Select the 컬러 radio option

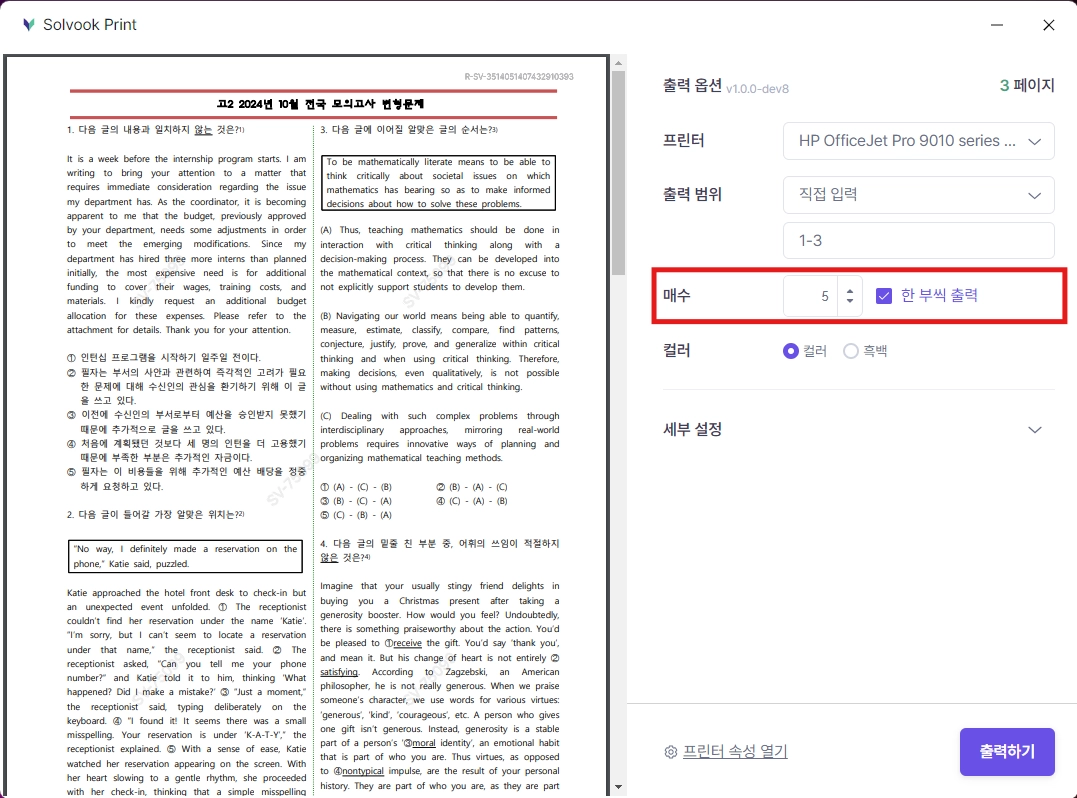(791, 351)
